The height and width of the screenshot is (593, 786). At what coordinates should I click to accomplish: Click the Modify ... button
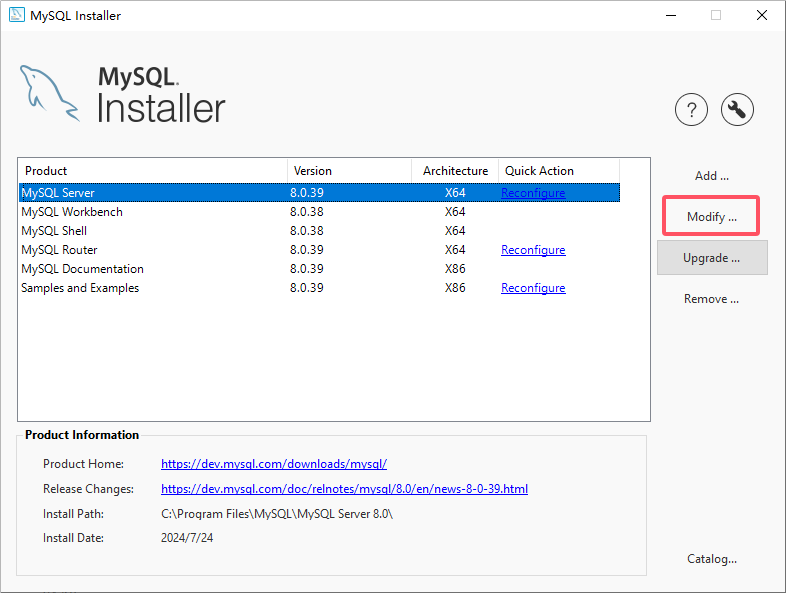click(712, 217)
